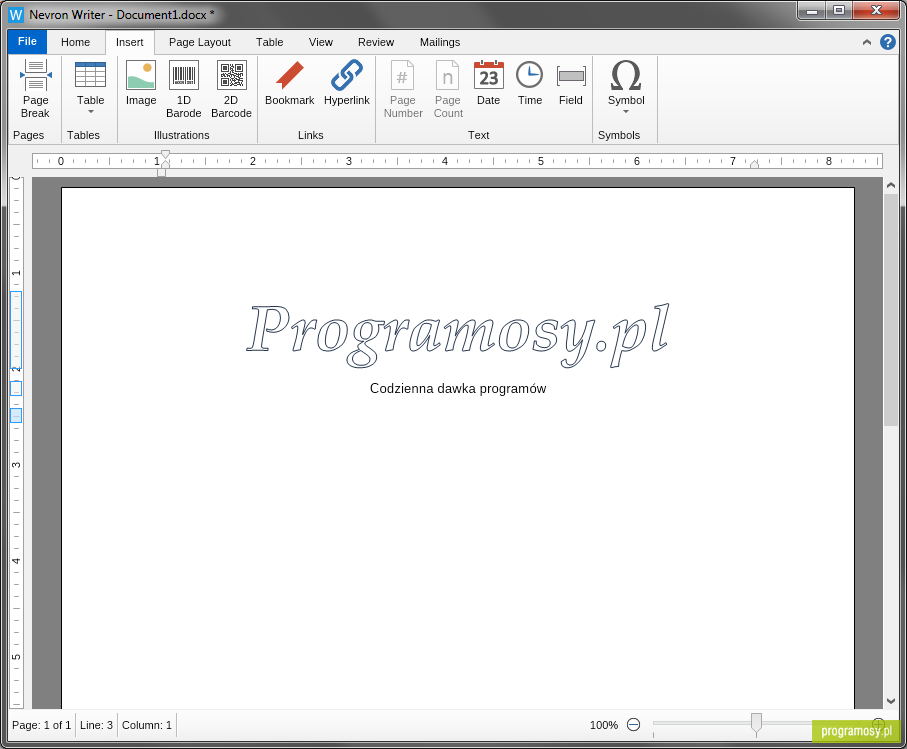Open the Symbol dropdown

click(x=626, y=87)
